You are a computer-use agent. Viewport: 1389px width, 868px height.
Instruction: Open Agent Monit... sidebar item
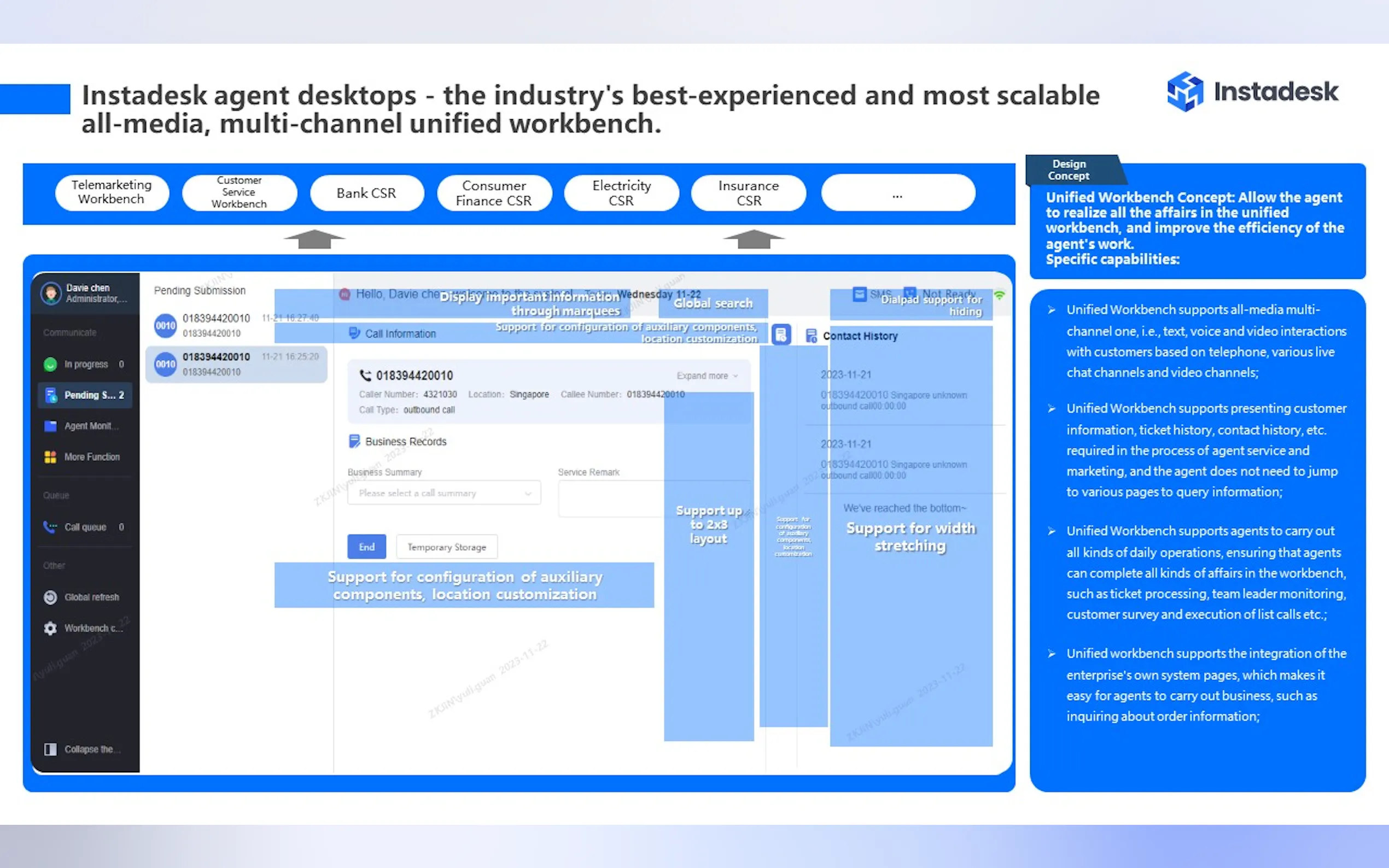point(85,426)
